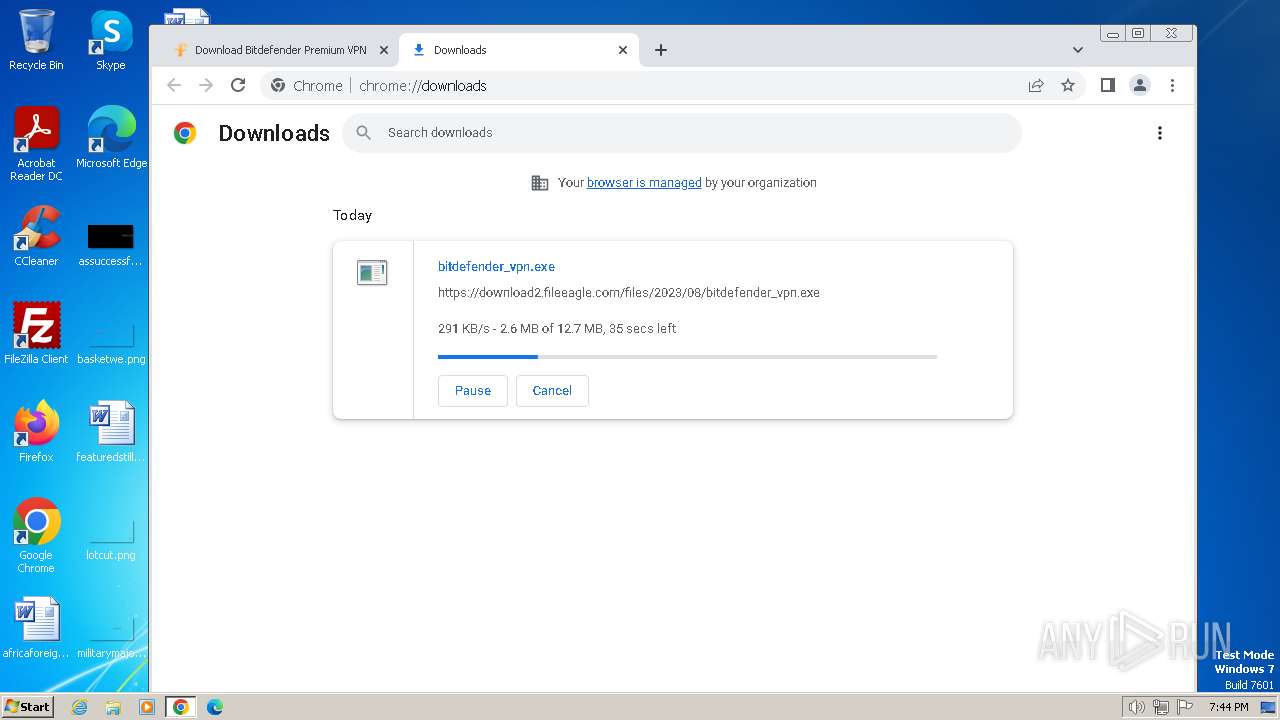This screenshot has height=720, width=1280.
Task: Click the fileeagle download URL
Action: pyautogui.click(x=629, y=293)
